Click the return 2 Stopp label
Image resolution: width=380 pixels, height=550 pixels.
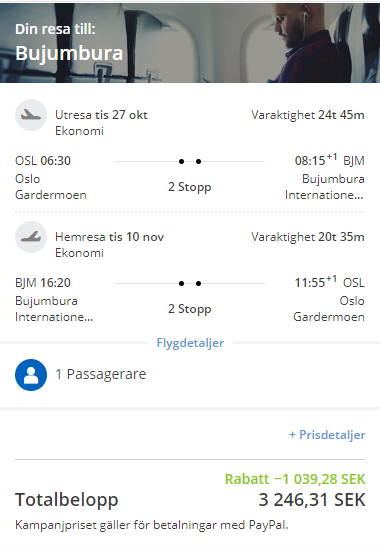[189, 309]
